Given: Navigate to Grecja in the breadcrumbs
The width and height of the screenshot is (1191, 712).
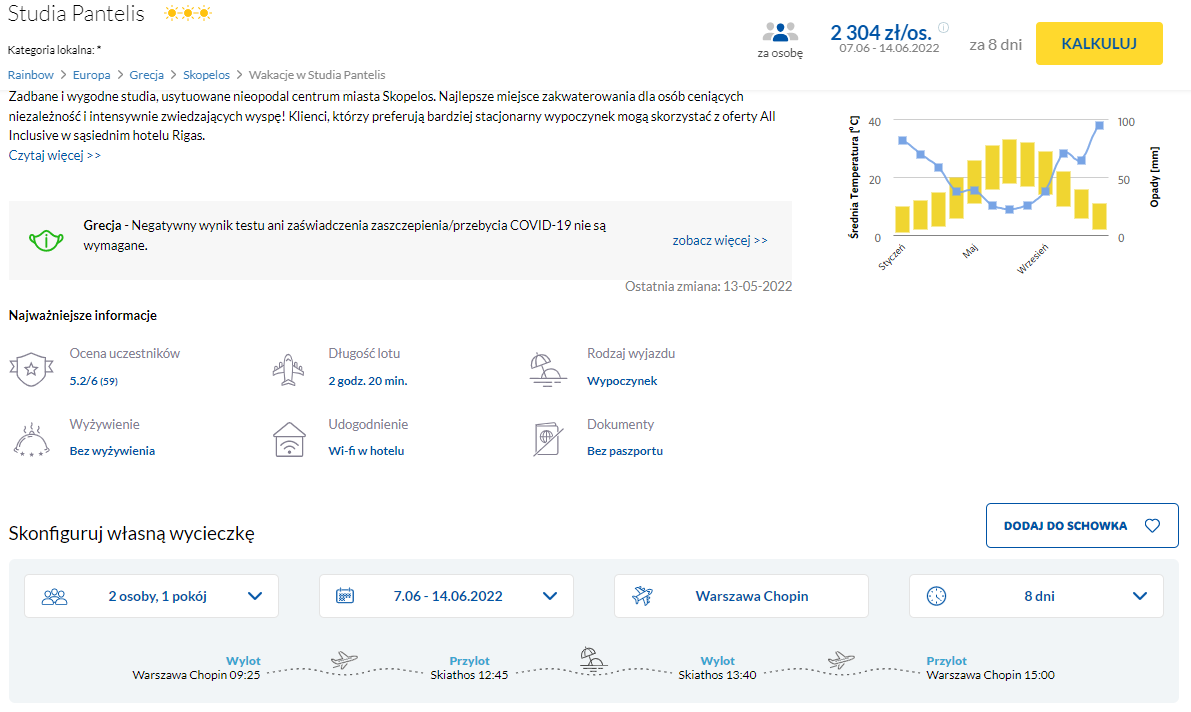Looking at the screenshot, I should click(x=147, y=75).
